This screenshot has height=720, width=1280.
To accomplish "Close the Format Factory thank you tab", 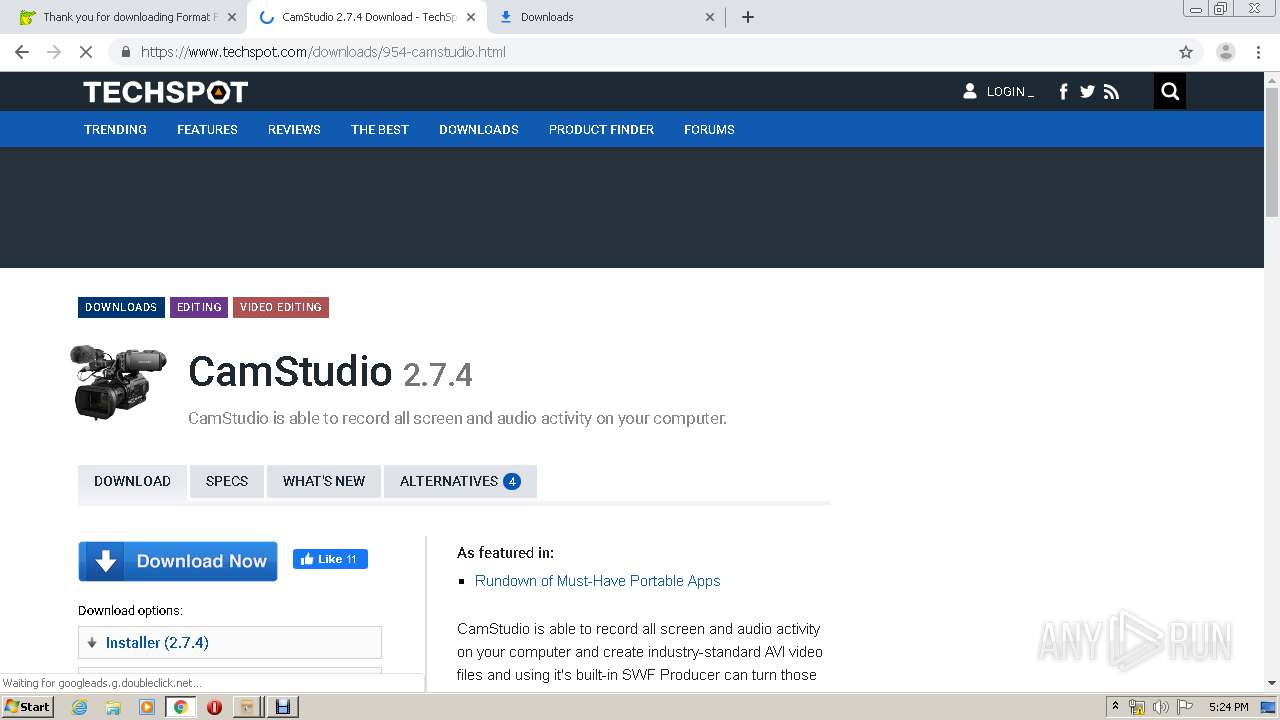I will [x=232, y=17].
